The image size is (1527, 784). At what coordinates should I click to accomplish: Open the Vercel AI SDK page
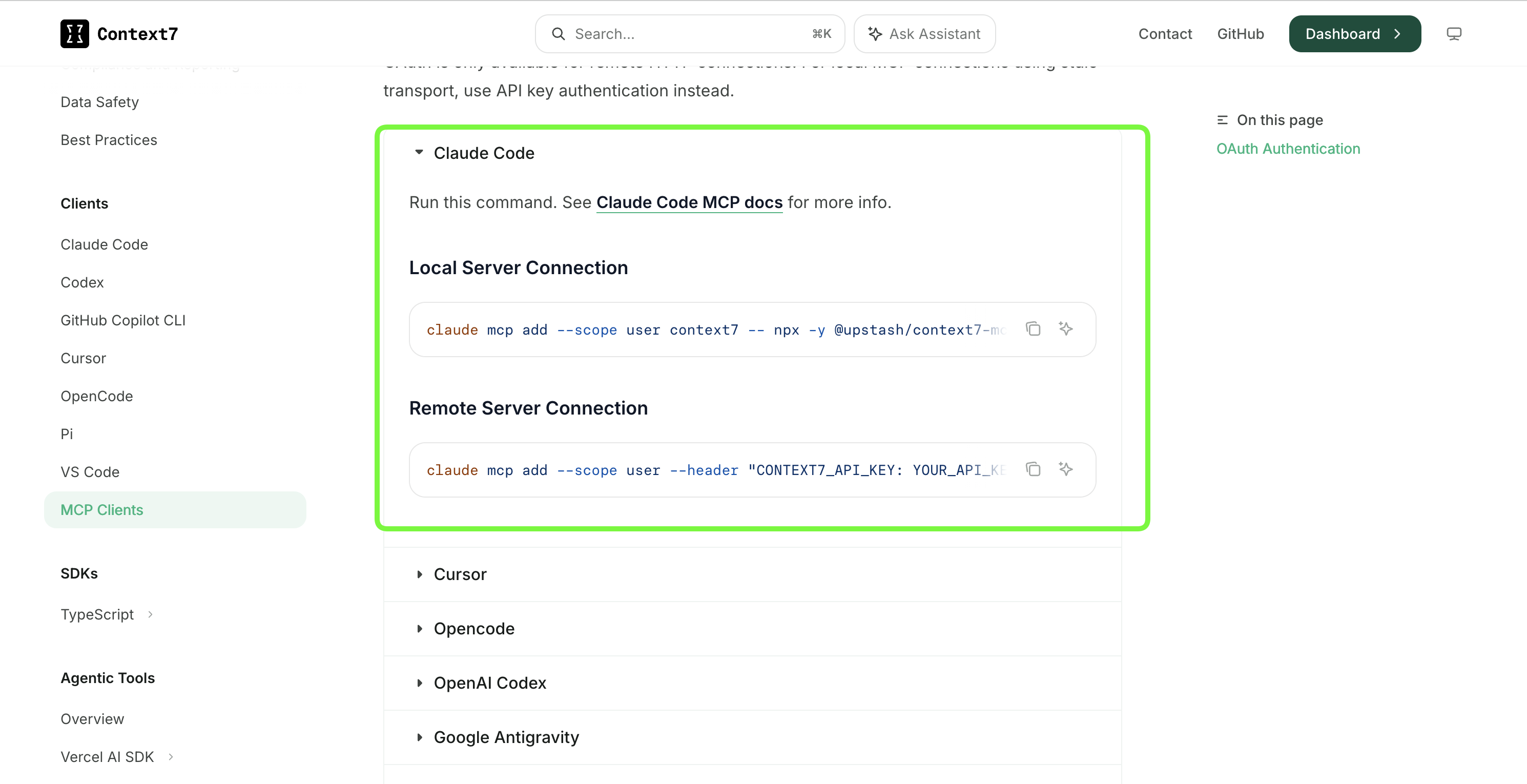[x=107, y=757]
